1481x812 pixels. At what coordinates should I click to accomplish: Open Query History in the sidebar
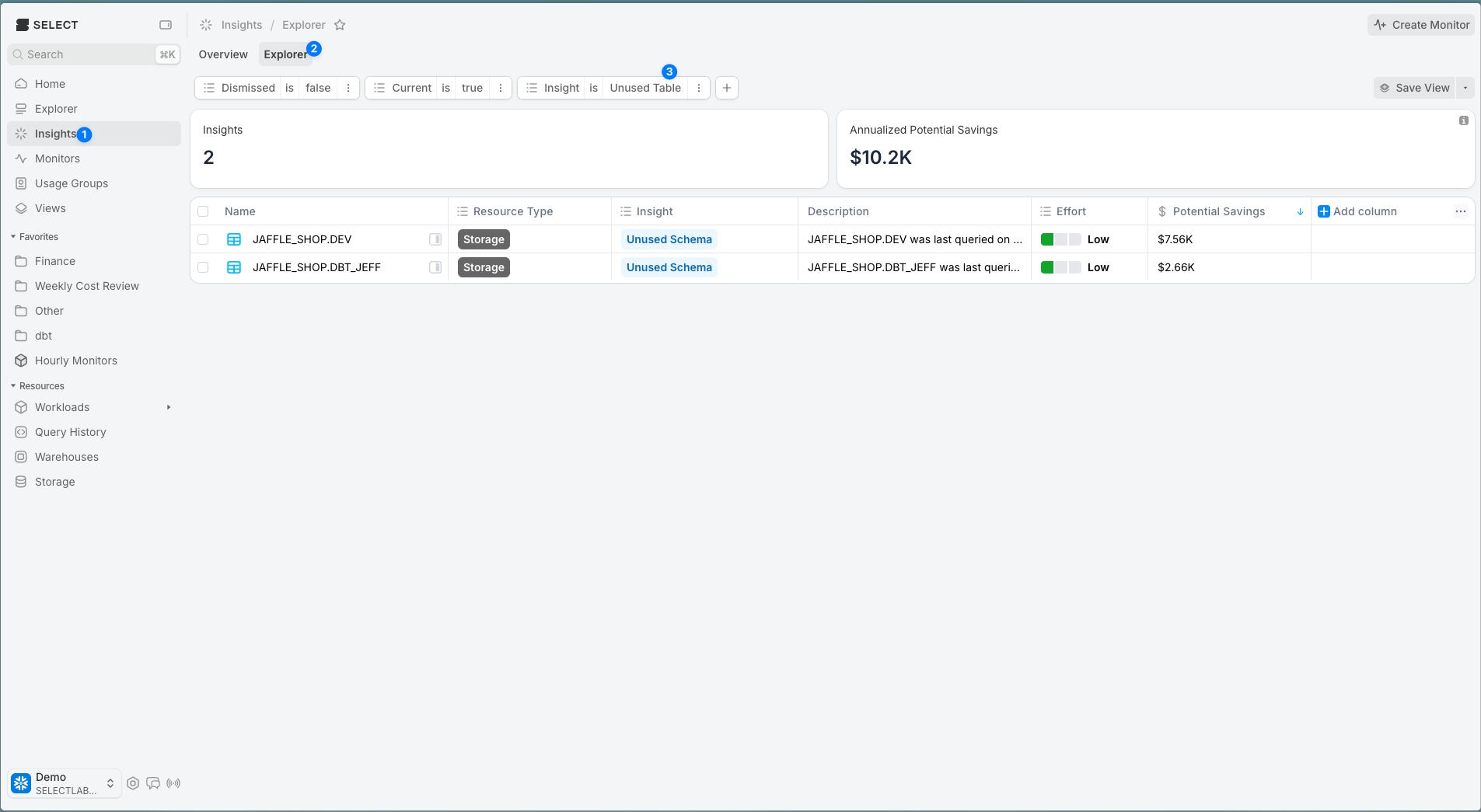pos(70,432)
